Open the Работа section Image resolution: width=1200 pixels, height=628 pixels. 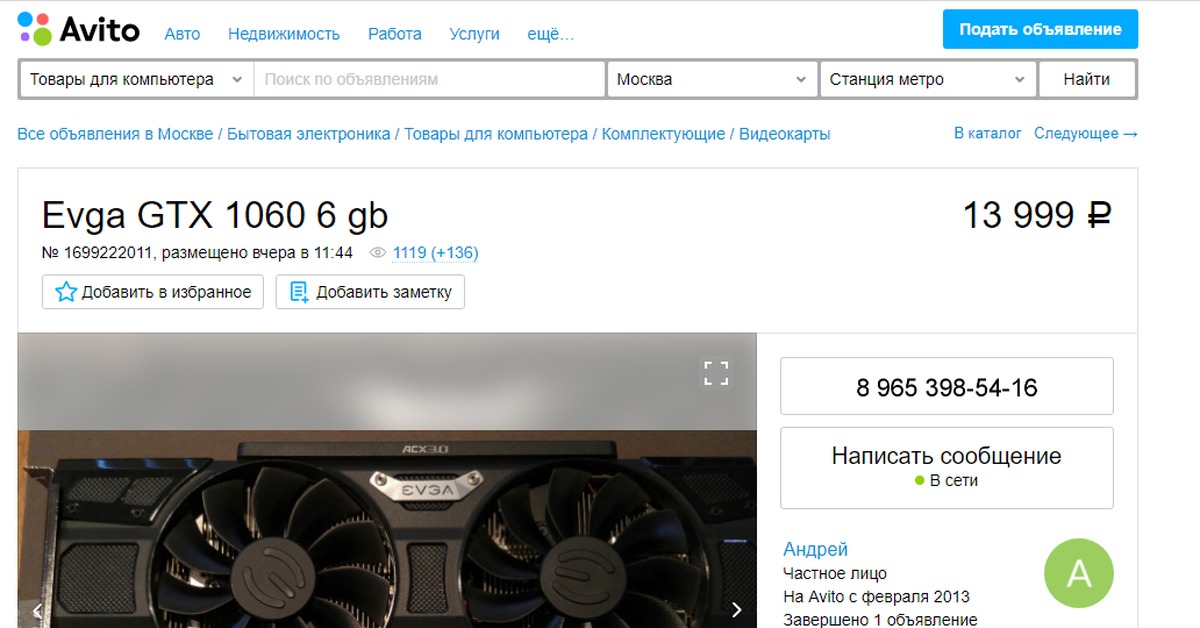(395, 34)
